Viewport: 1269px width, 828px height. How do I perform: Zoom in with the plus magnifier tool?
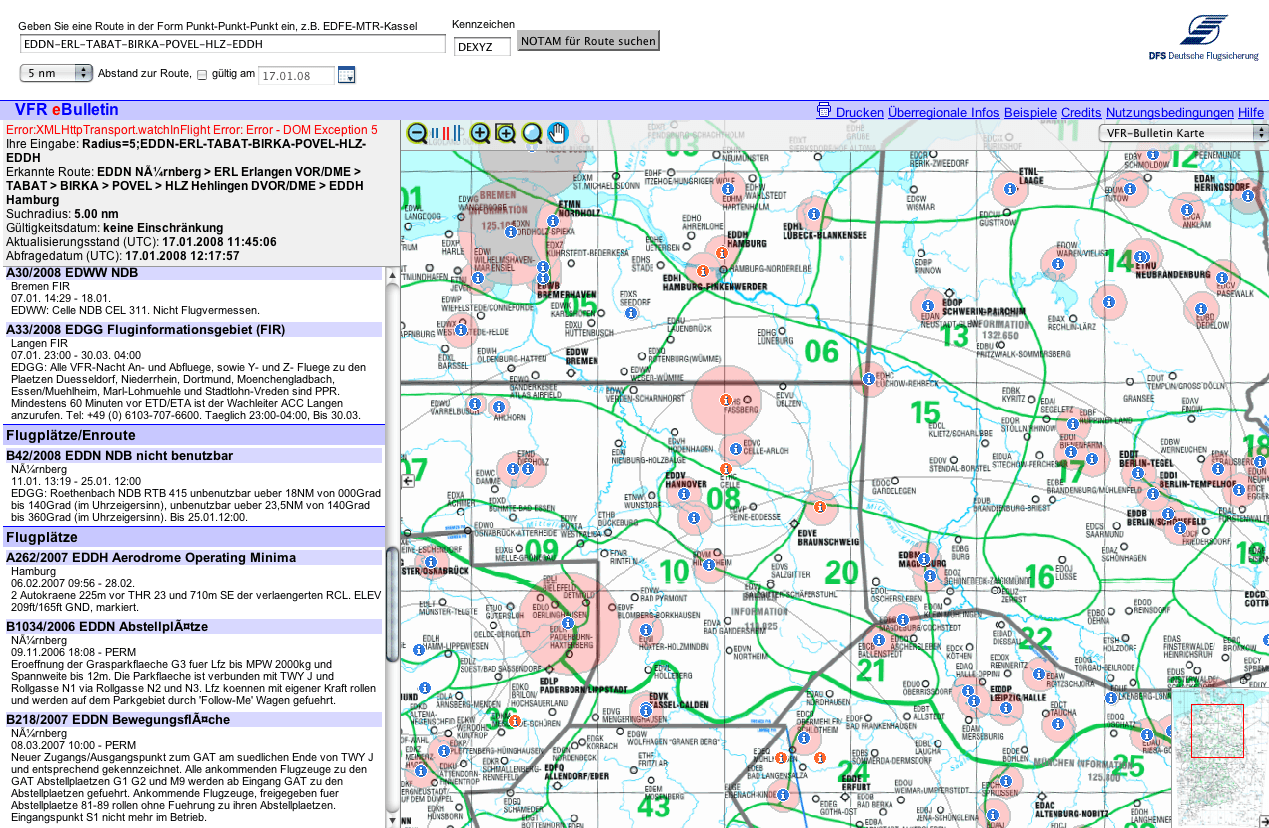(481, 133)
